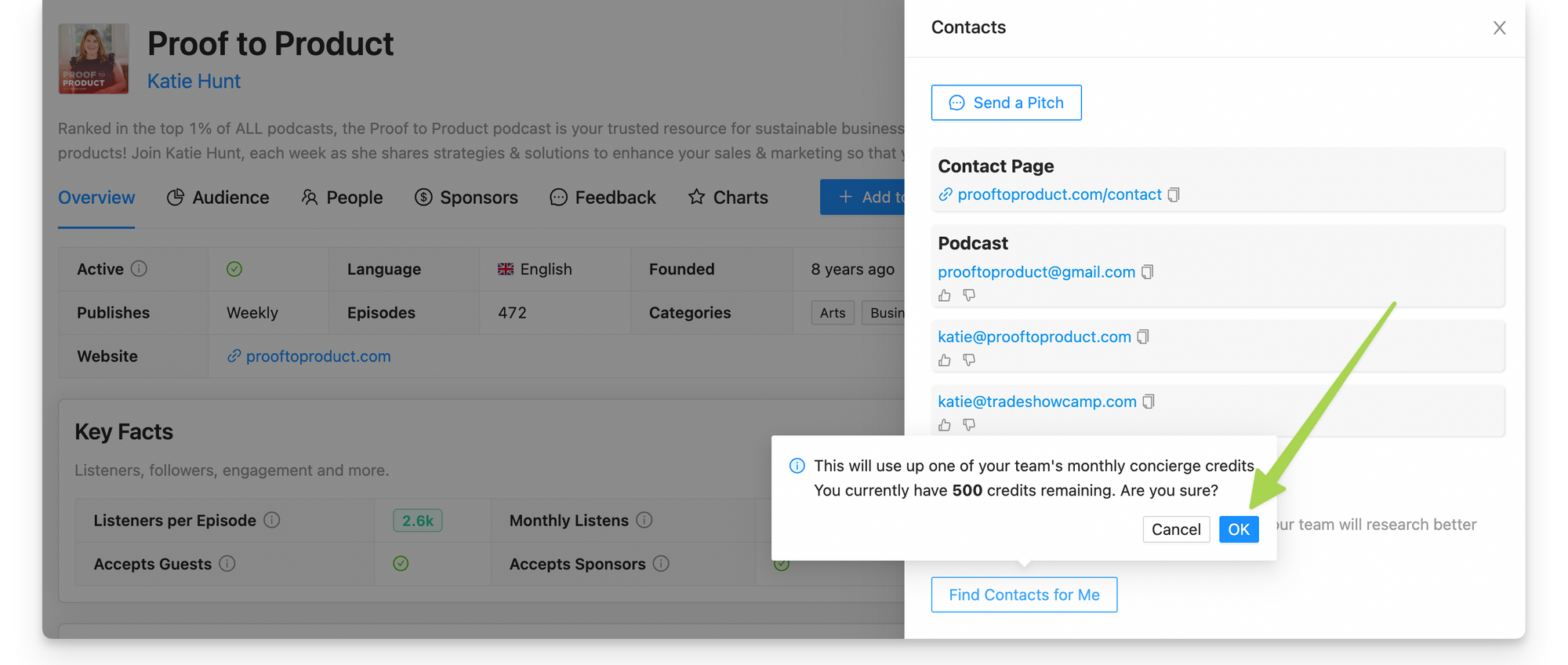Click info icon beside Listeners per Episode
1568x665 pixels.
pyautogui.click(x=272, y=520)
